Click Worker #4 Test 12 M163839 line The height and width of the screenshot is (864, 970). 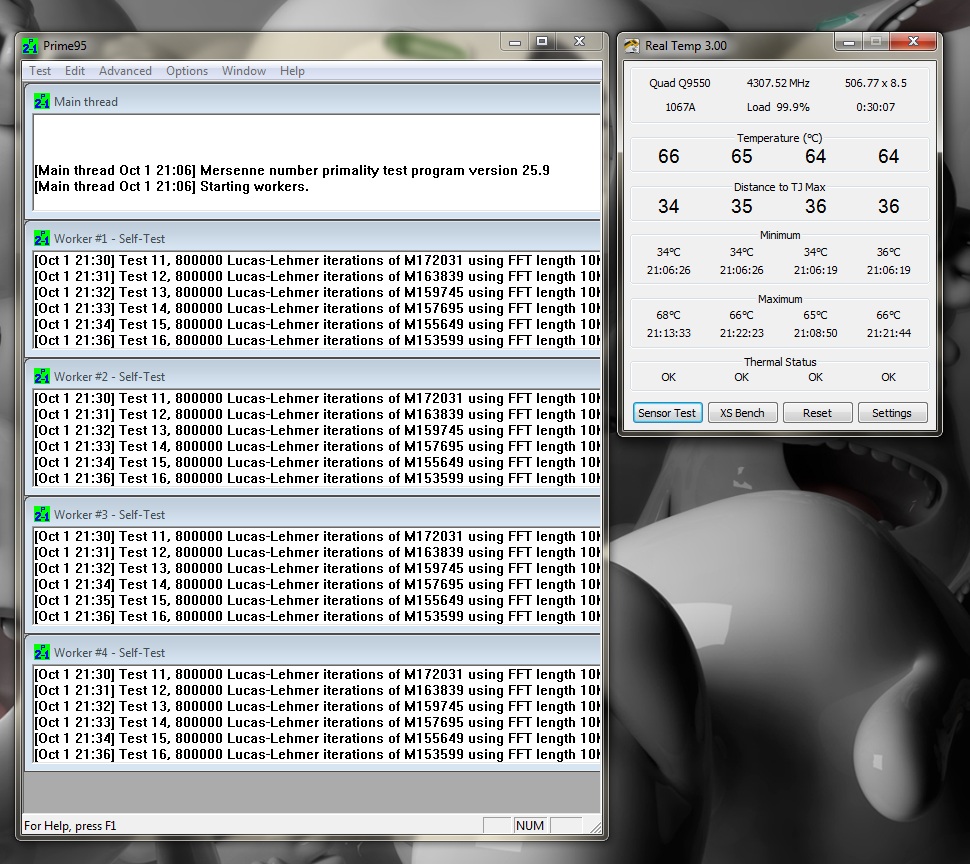pos(317,690)
